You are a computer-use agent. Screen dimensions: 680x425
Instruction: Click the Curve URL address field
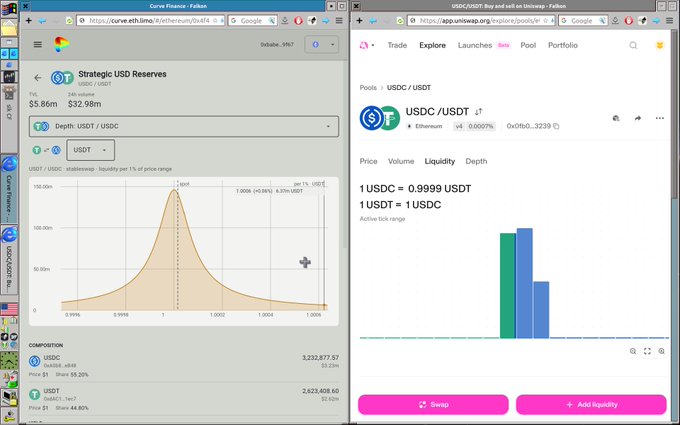tap(149, 20)
